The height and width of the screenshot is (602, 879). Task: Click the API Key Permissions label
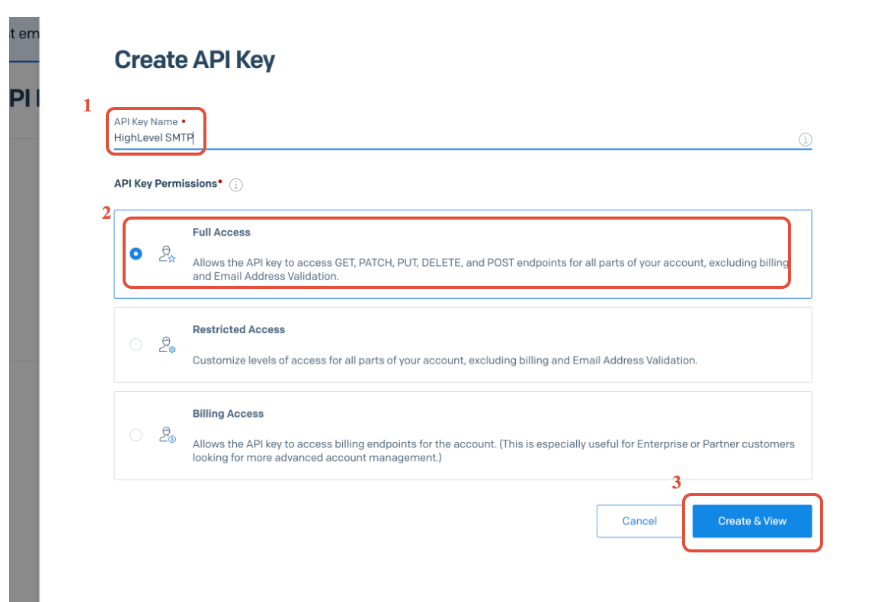coord(167,184)
